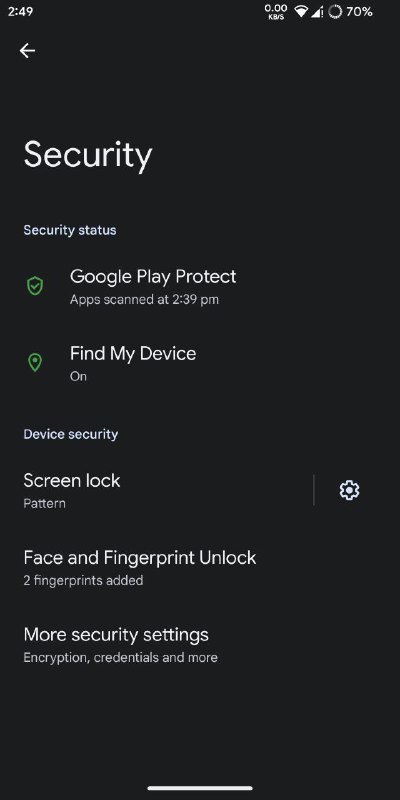Tap the bottom navigation gesture bar
The width and height of the screenshot is (400, 800).
coord(200,788)
